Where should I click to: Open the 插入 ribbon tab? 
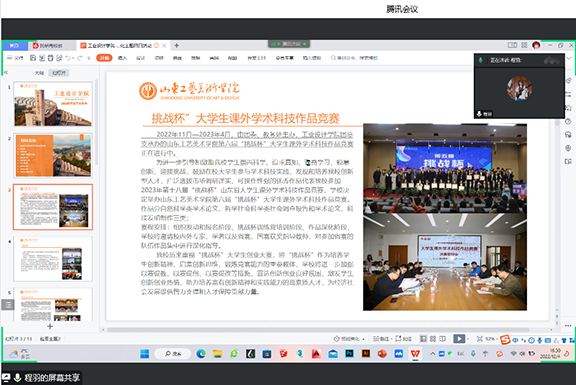point(122,58)
